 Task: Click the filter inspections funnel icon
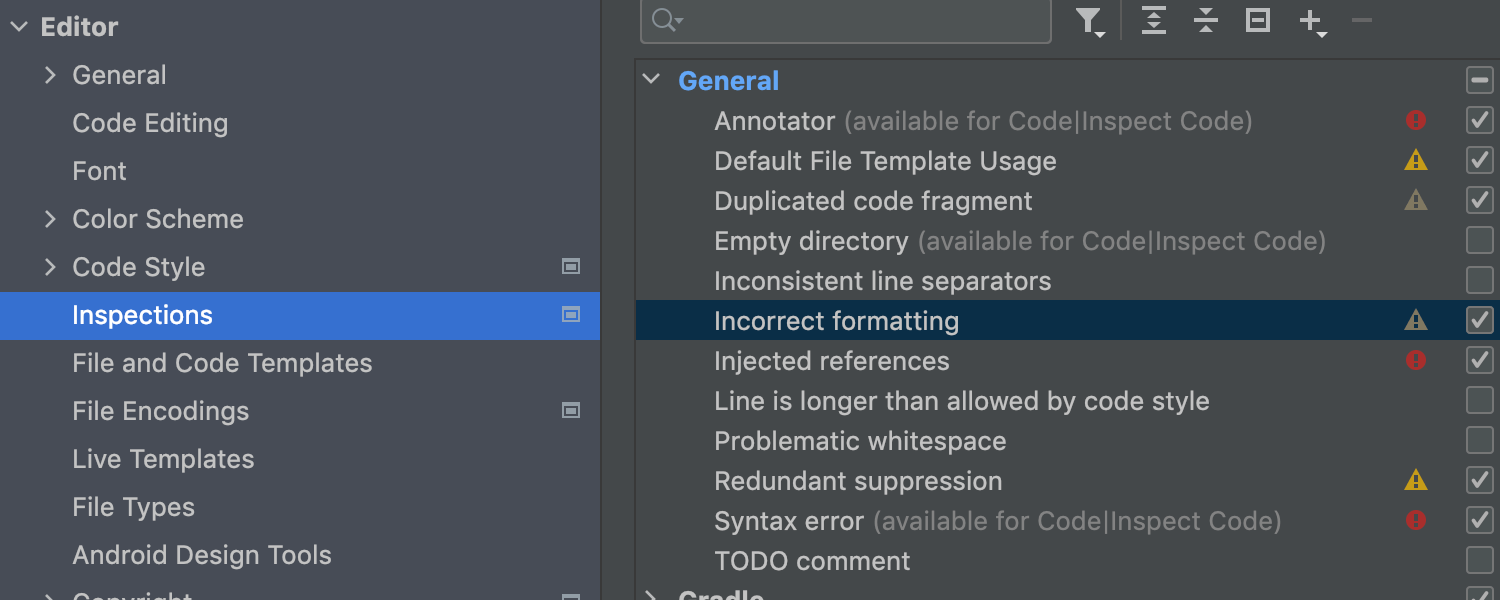(1089, 20)
